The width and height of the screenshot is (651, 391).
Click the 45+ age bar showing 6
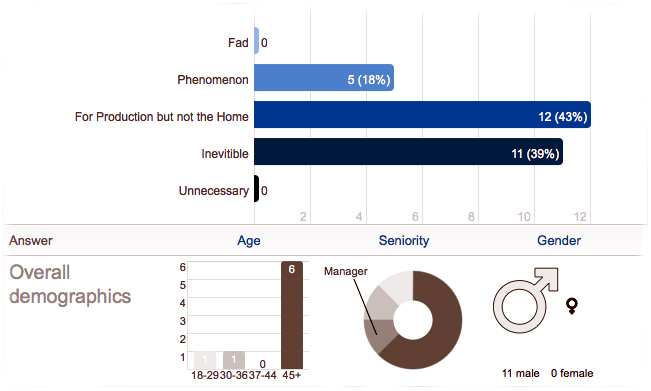tap(292, 315)
